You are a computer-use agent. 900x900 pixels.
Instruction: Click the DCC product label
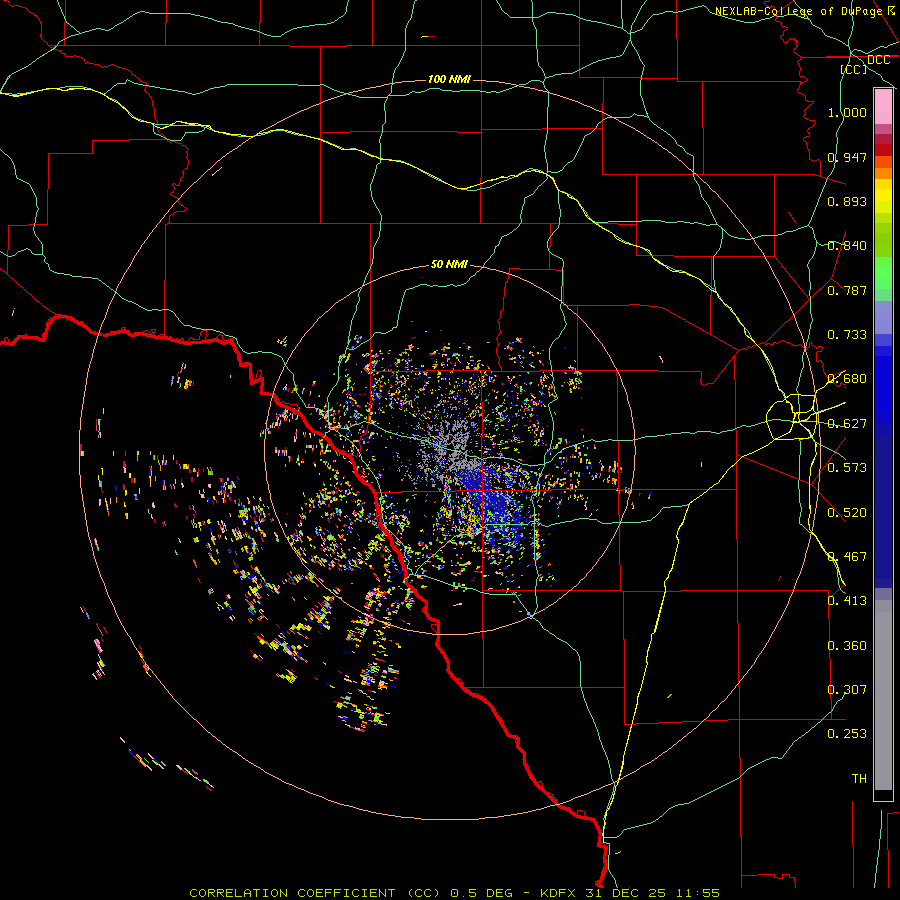tap(878, 60)
